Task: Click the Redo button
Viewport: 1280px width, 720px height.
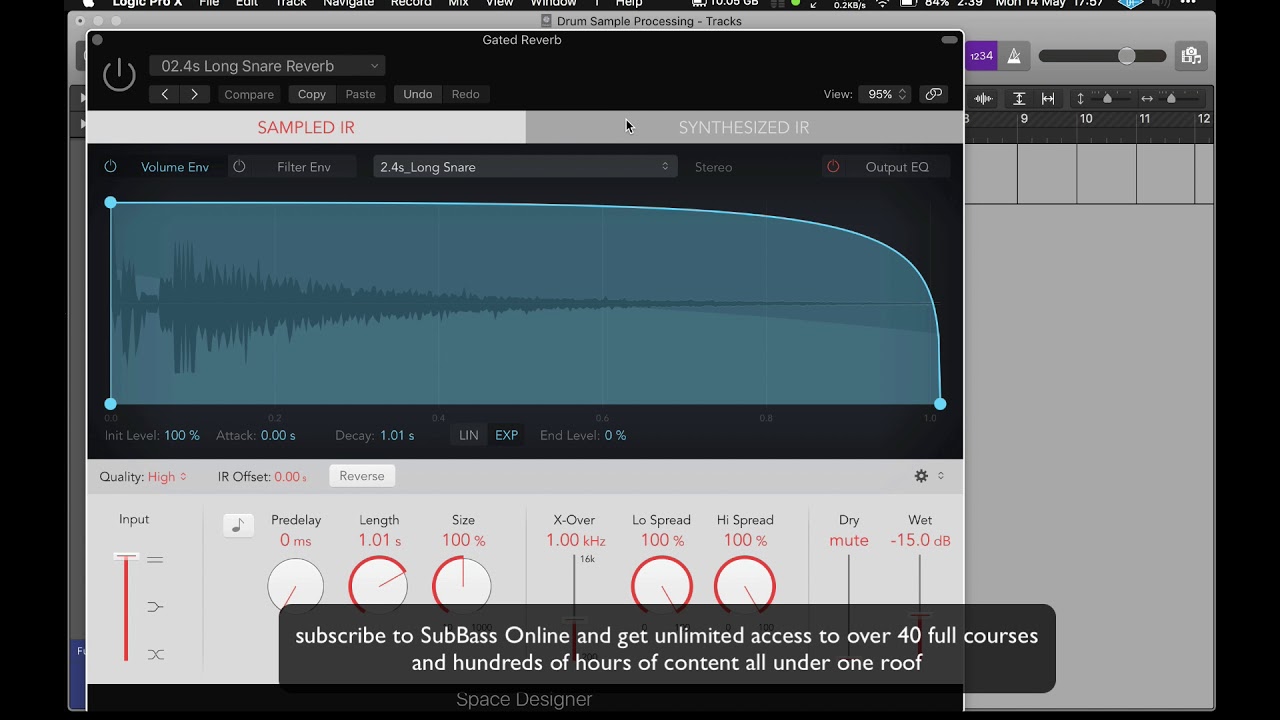Action: click(x=465, y=94)
